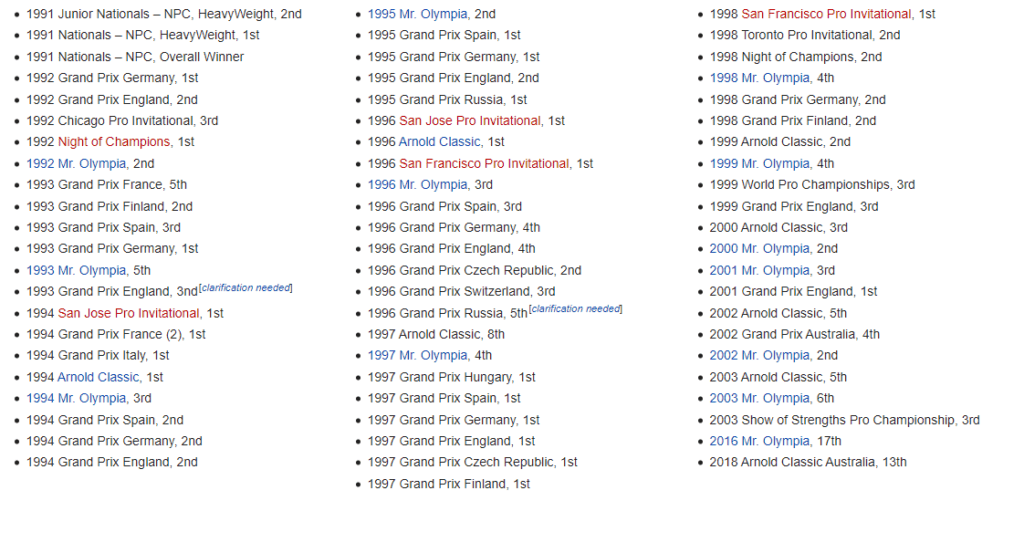Click '1995 Grand Prix Russia, 1st' entry
The image size is (1024, 553).
point(447,99)
